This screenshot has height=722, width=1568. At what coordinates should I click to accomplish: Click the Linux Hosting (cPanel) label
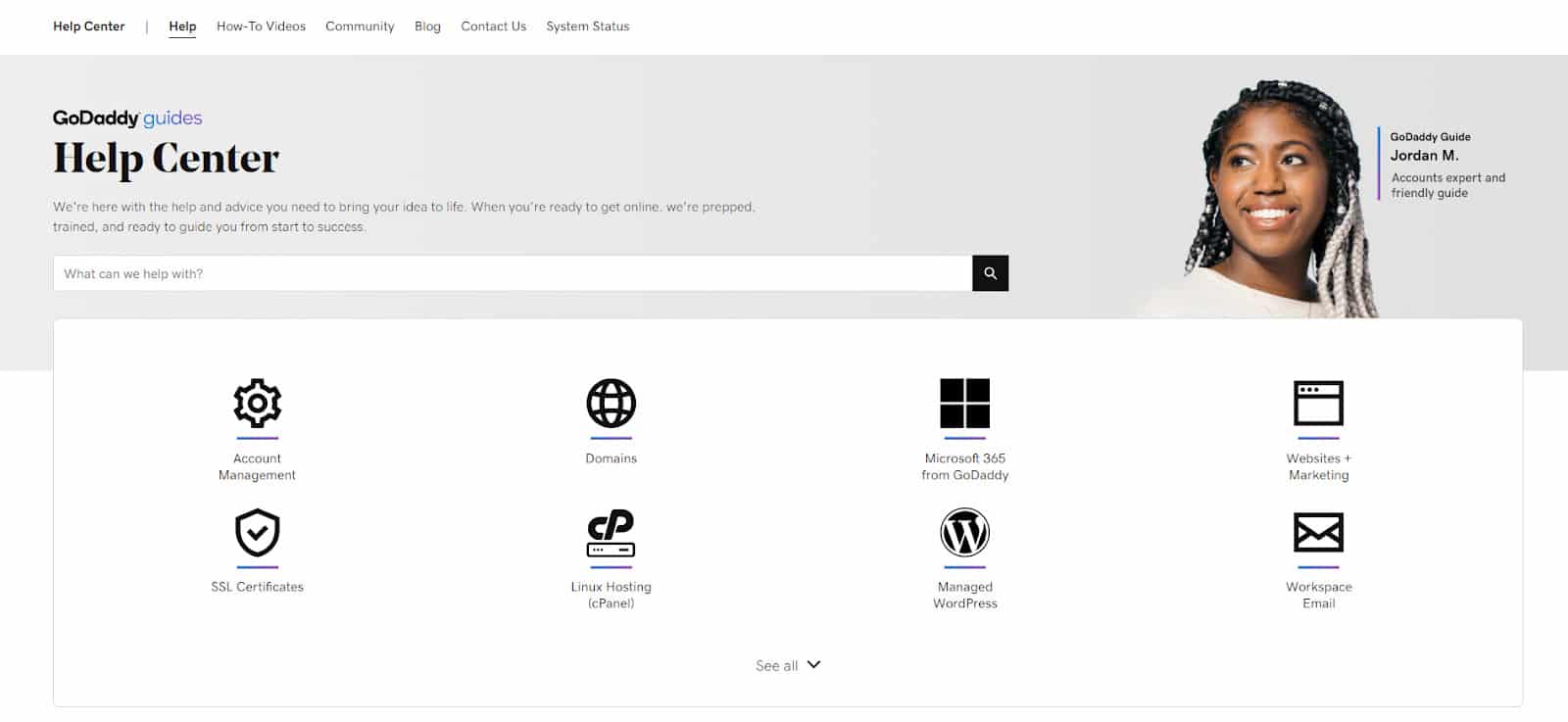click(x=611, y=595)
